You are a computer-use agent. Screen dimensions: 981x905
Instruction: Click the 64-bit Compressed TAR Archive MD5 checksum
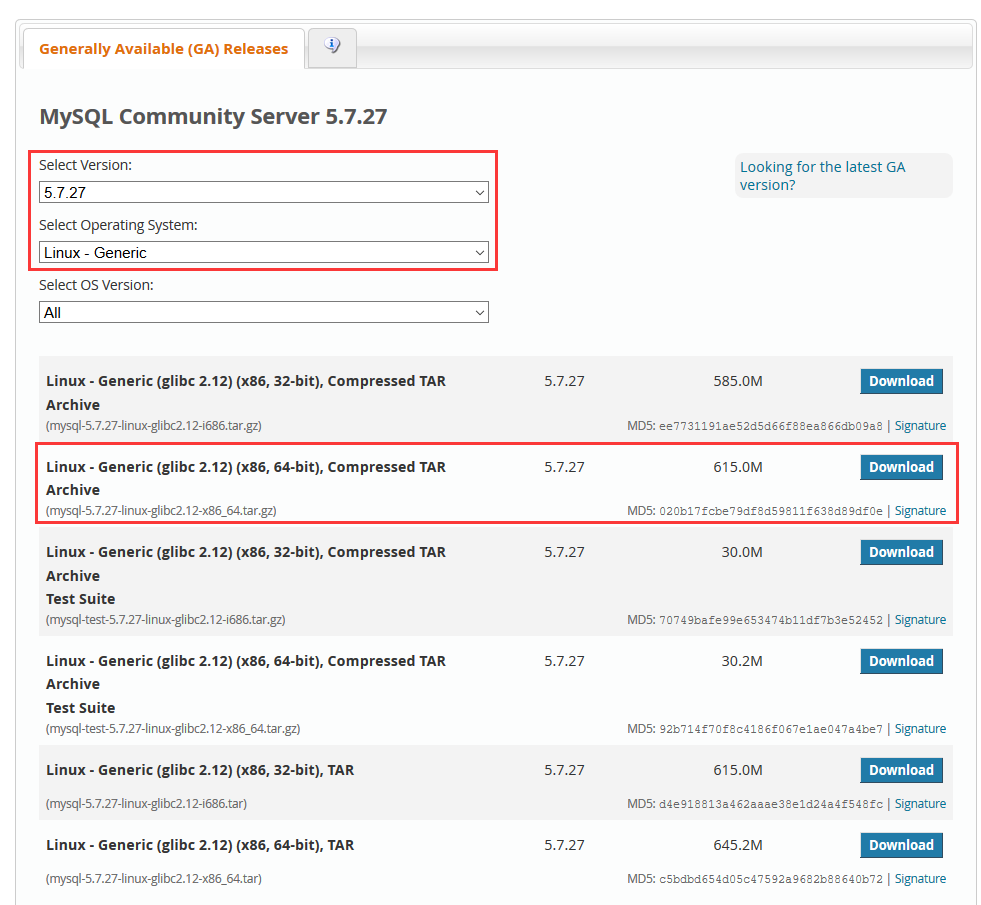pos(770,511)
